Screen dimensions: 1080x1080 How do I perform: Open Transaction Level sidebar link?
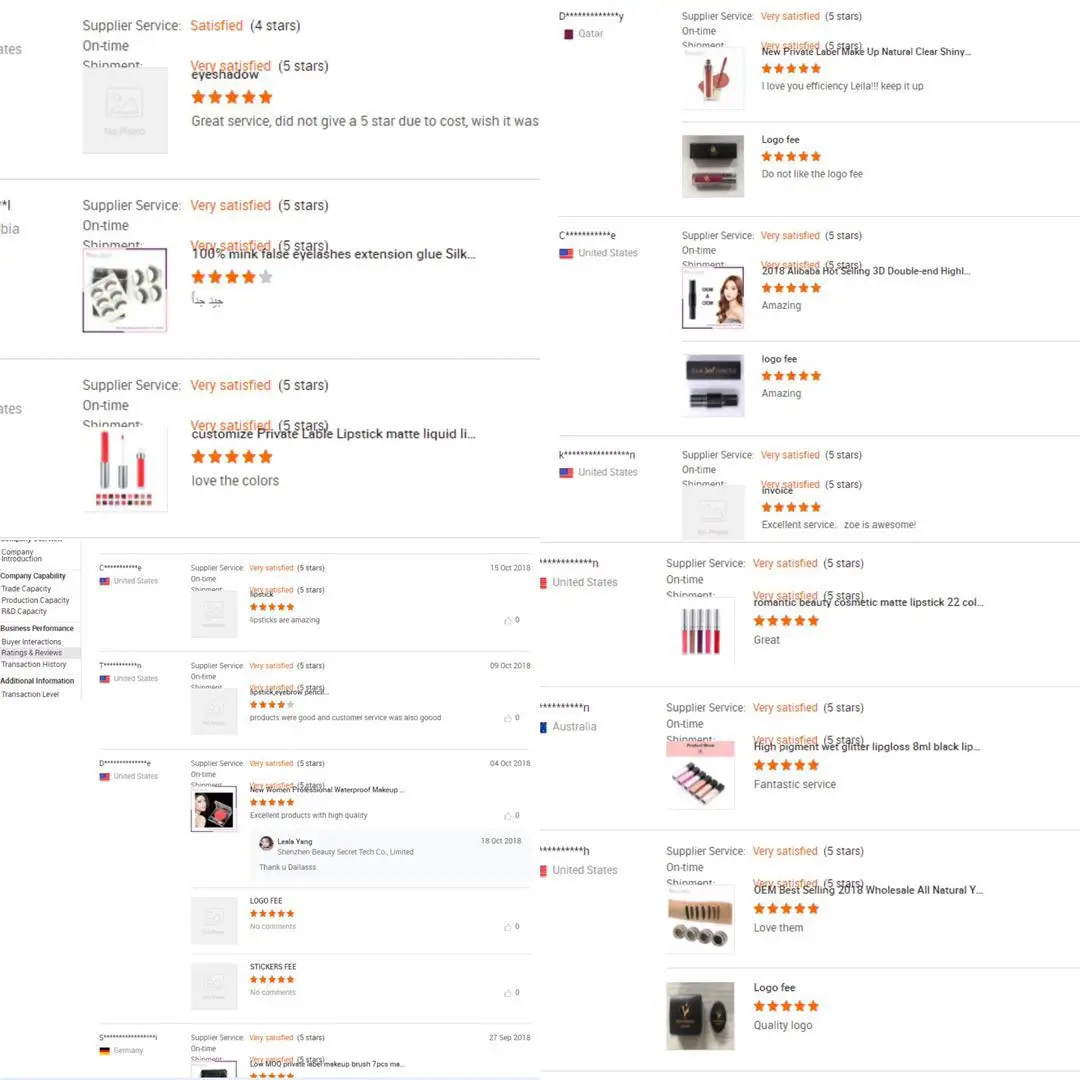[30, 694]
